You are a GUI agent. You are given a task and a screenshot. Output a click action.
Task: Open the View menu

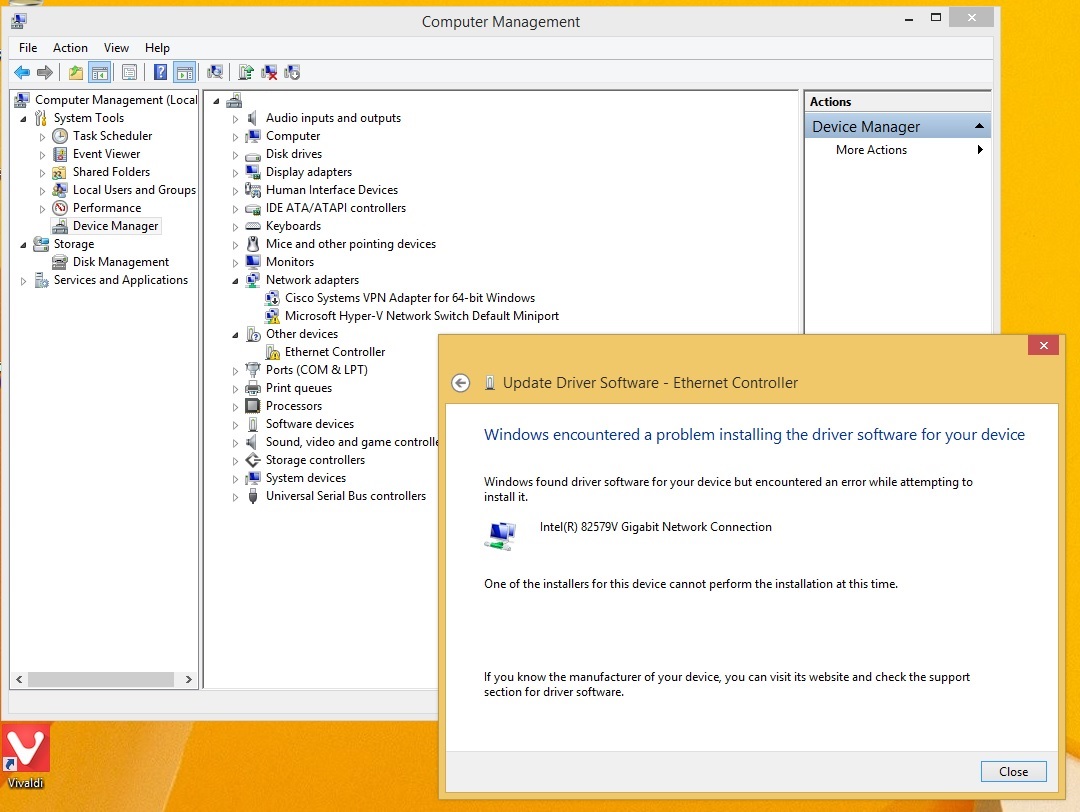coord(116,48)
